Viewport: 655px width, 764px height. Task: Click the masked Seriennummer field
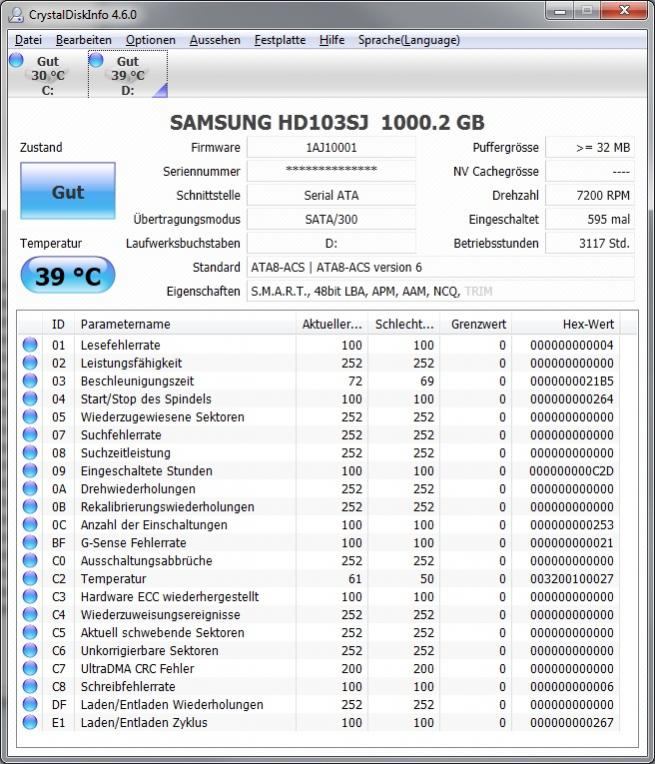click(x=331, y=171)
